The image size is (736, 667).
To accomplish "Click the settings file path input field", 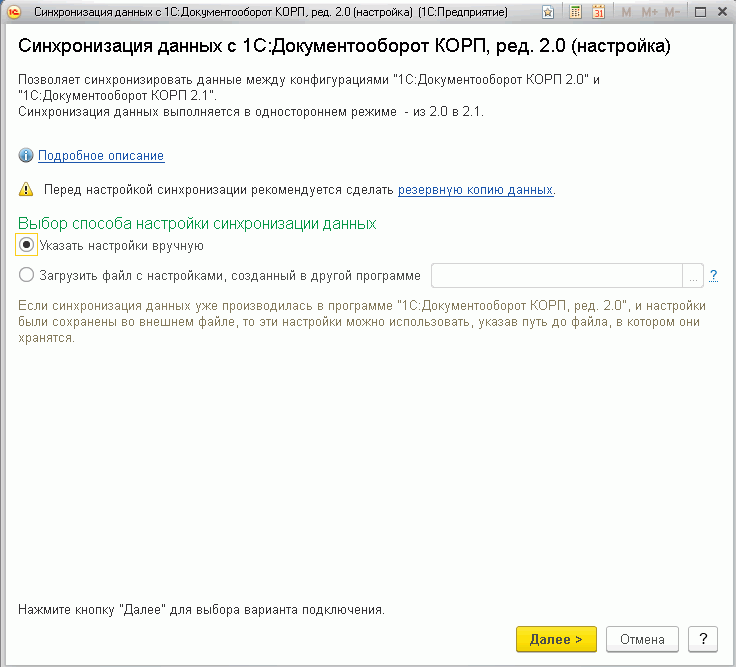I will [556, 275].
